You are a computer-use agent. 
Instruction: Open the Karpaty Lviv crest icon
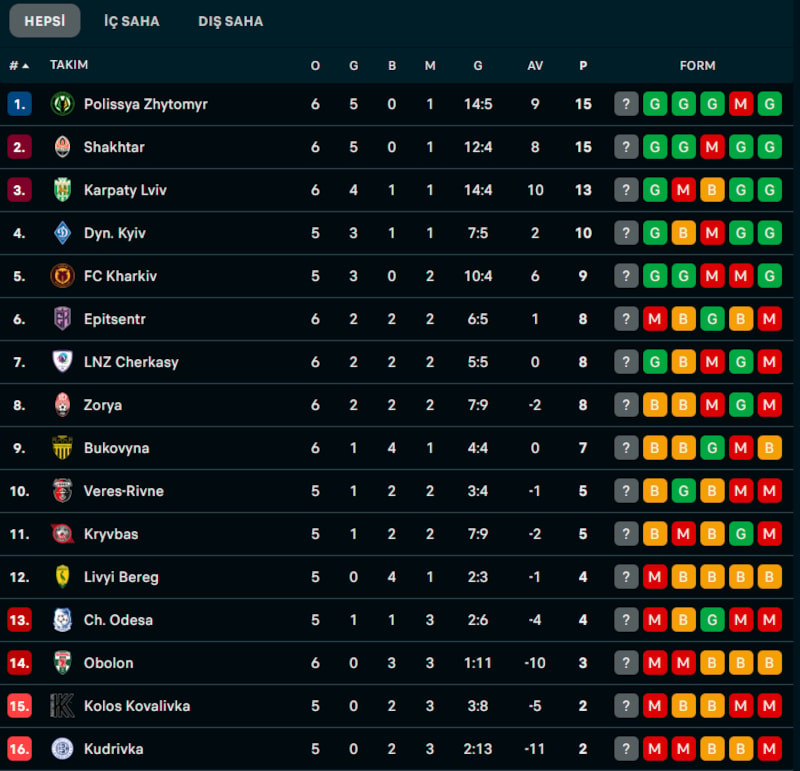coord(62,190)
